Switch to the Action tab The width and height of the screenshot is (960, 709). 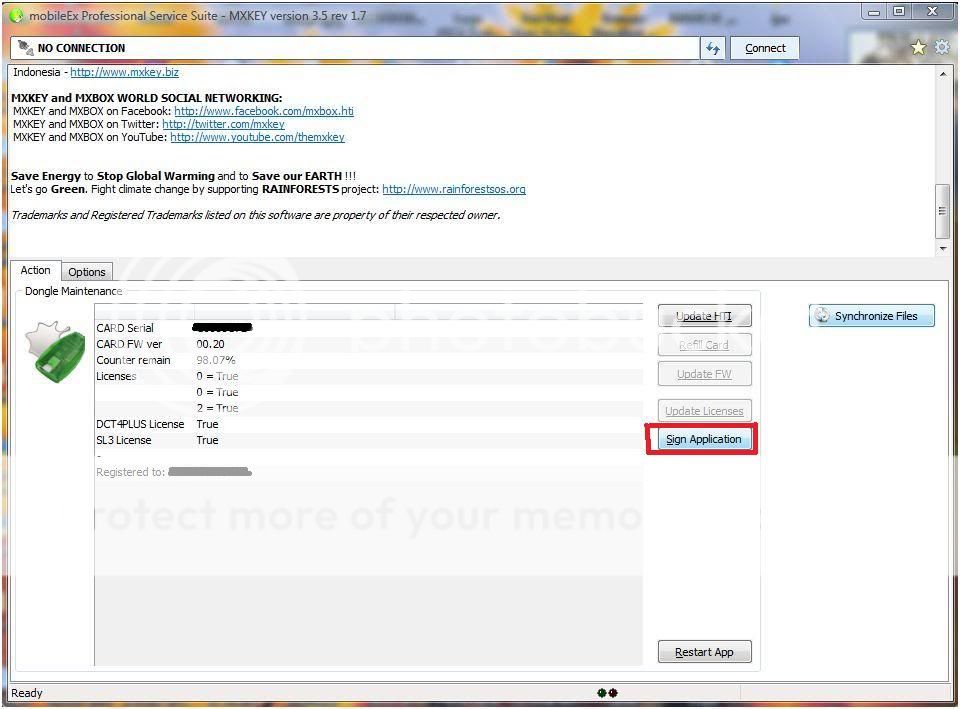(36, 270)
